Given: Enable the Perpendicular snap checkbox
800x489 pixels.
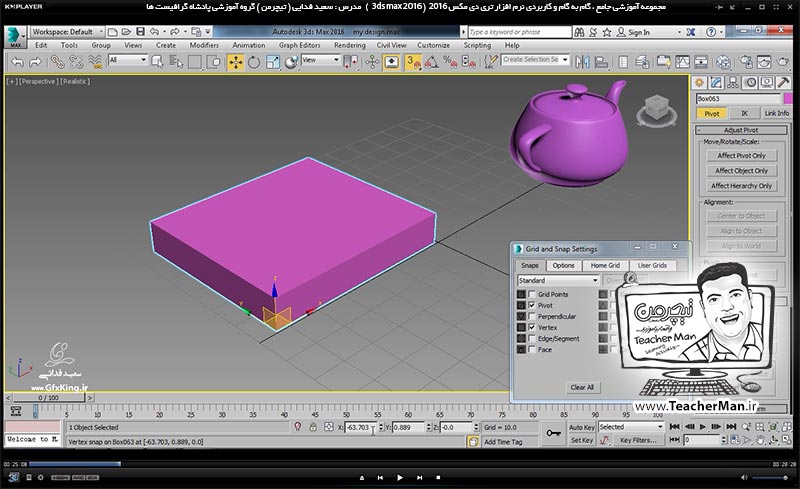Looking at the screenshot, I should tap(532, 316).
